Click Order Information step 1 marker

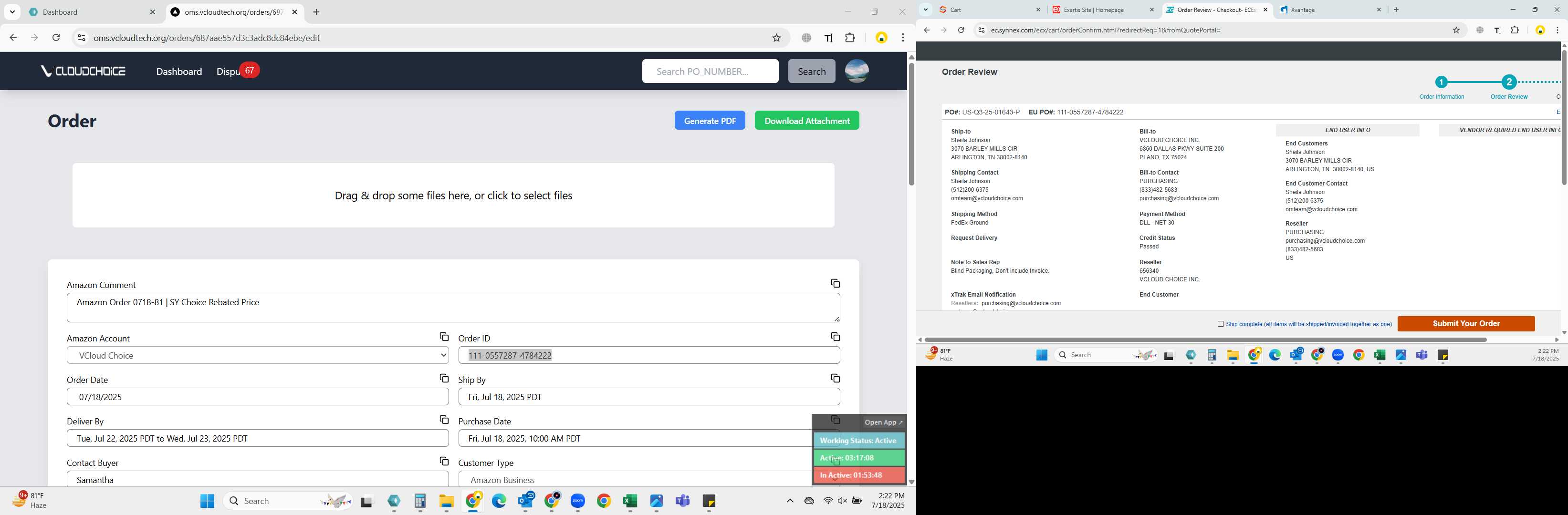[x=1441, y=82]
